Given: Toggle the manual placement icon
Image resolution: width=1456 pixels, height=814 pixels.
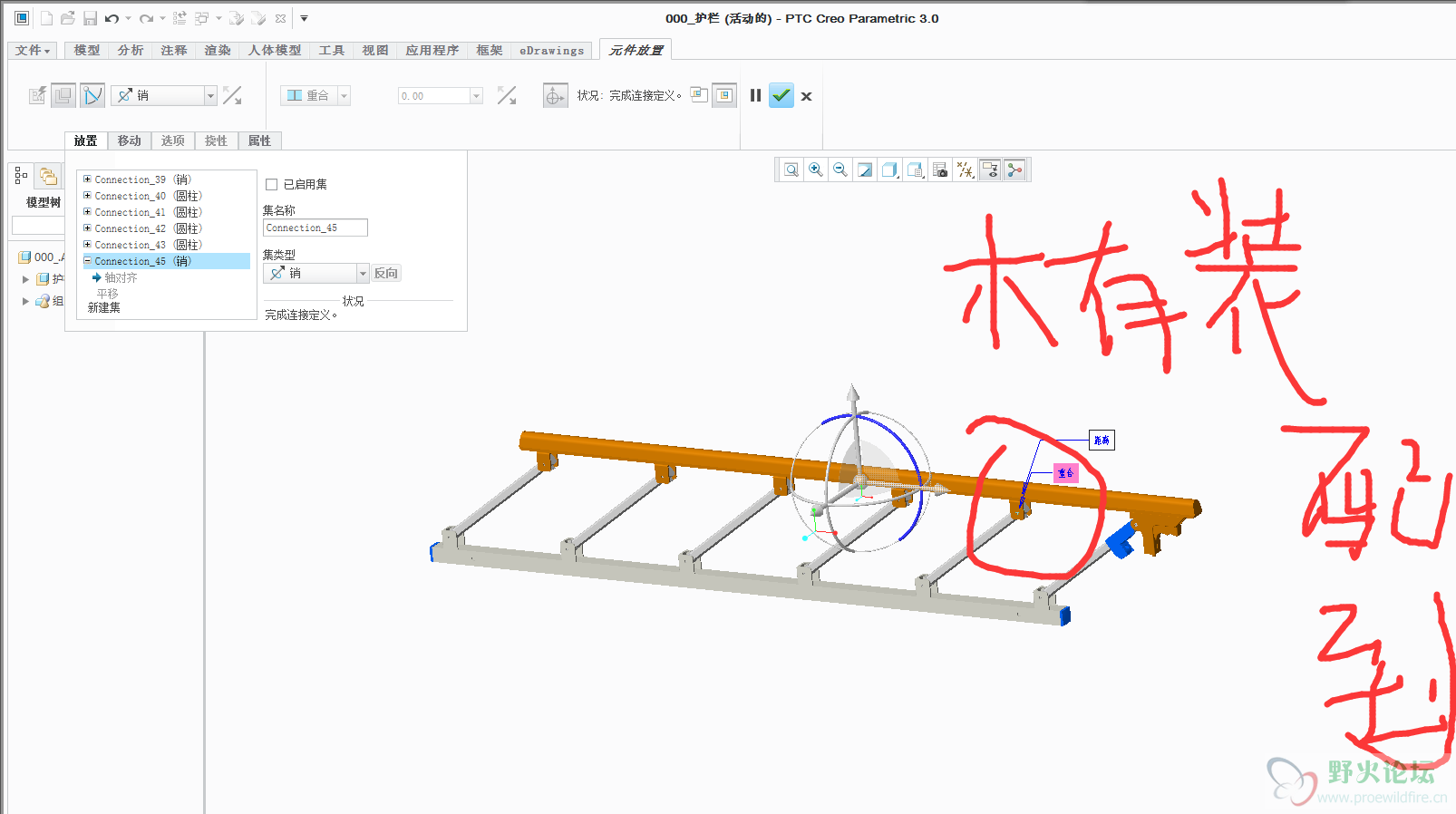Looking at the screenshot, I should [x=63, y=95].
